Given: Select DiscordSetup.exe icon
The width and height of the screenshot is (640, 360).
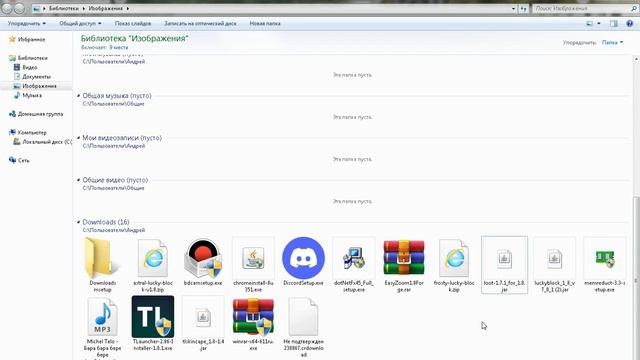Looking at the screenshot, I should (x=303, y=258).
